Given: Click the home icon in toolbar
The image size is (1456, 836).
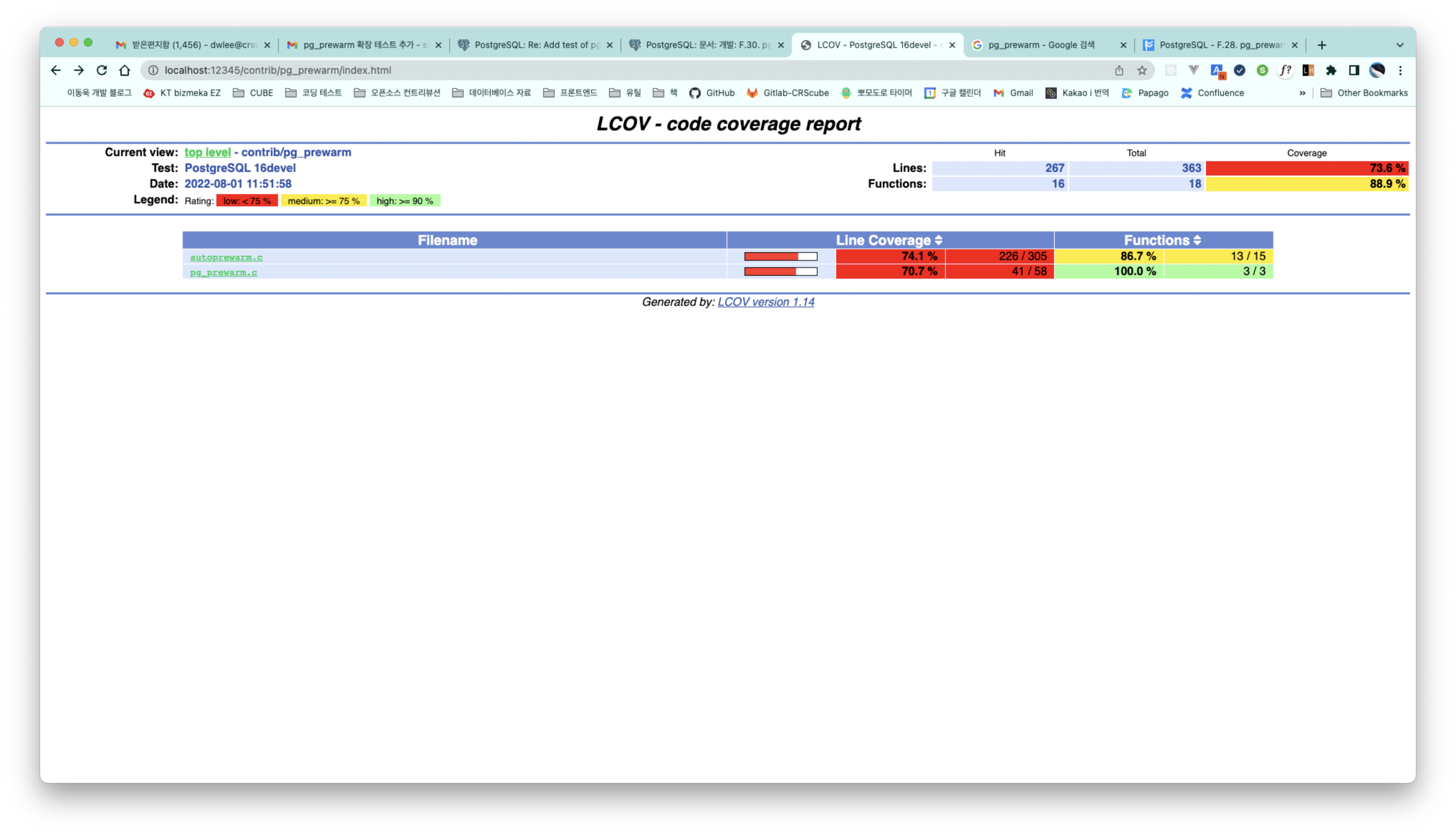Looking at the screenshot, I should pyautogui.click(x=125, y=70).
